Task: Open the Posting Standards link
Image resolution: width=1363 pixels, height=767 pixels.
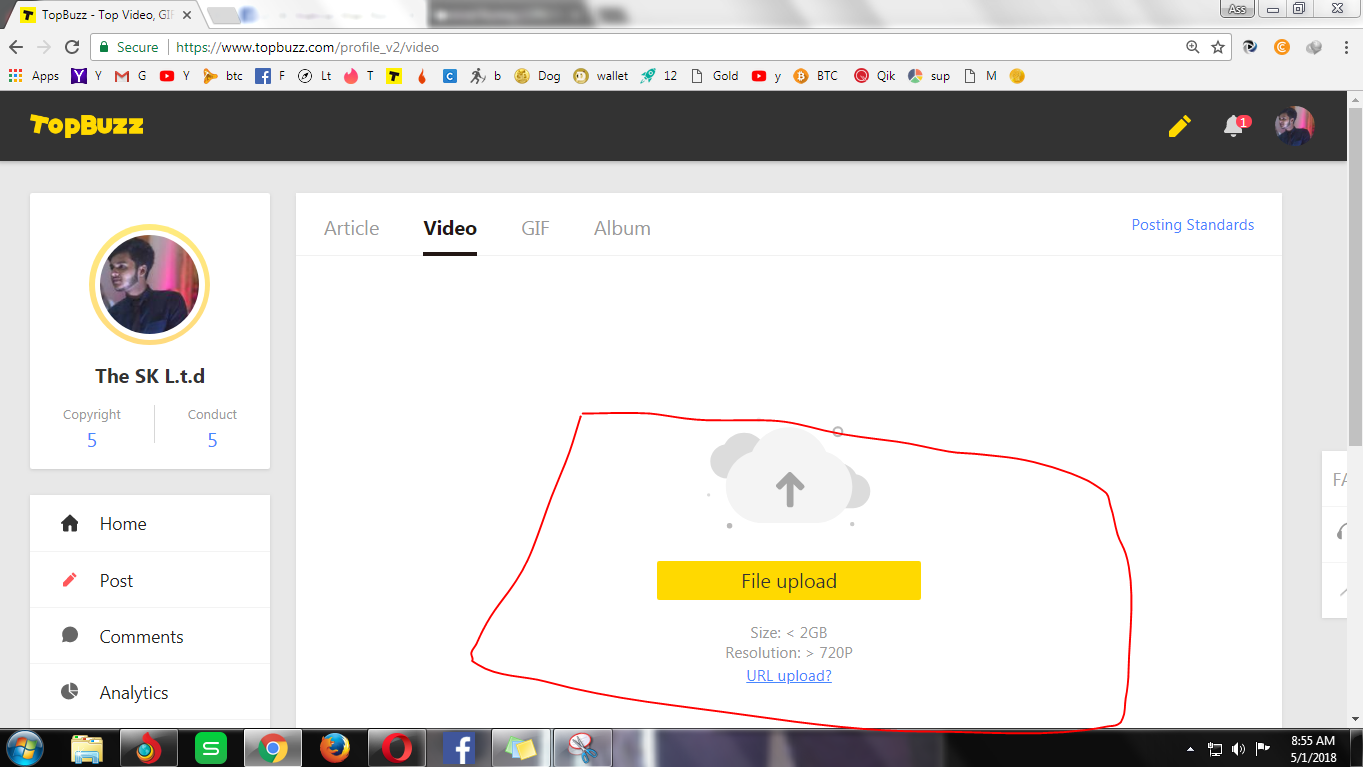Action: 1192,225
